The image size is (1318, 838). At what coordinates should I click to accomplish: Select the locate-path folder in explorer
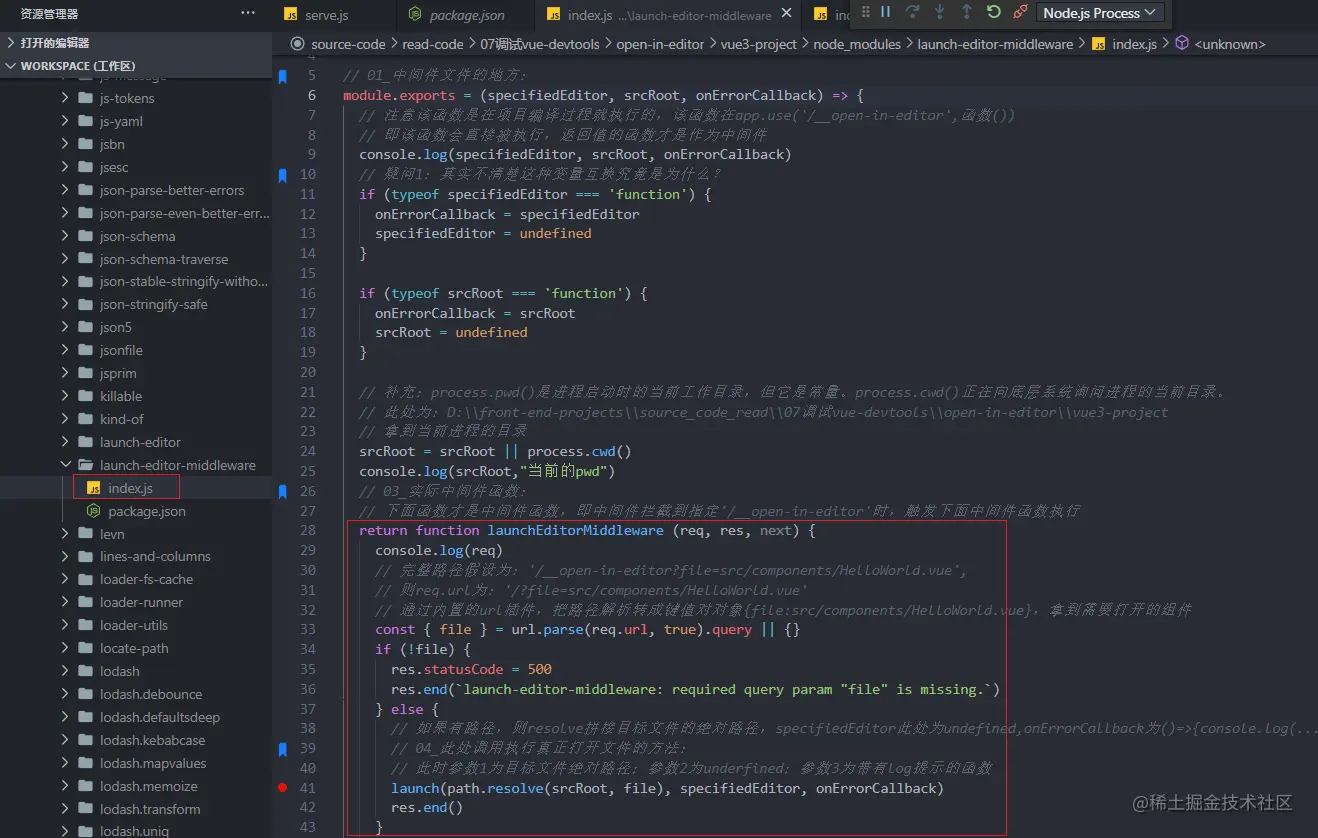[x=136, y=648]
